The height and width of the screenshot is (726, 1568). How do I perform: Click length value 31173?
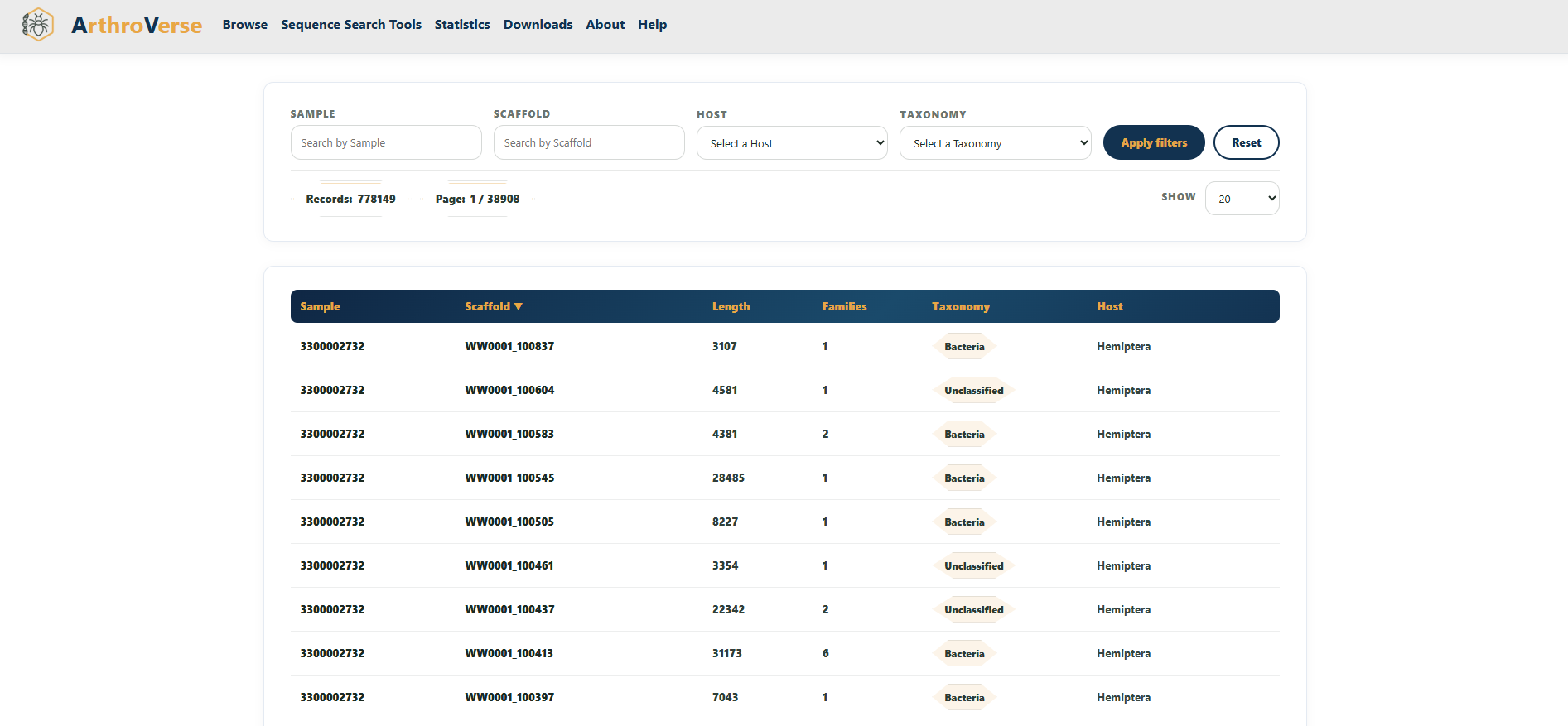pyautogui.click(x=727, y=653)
